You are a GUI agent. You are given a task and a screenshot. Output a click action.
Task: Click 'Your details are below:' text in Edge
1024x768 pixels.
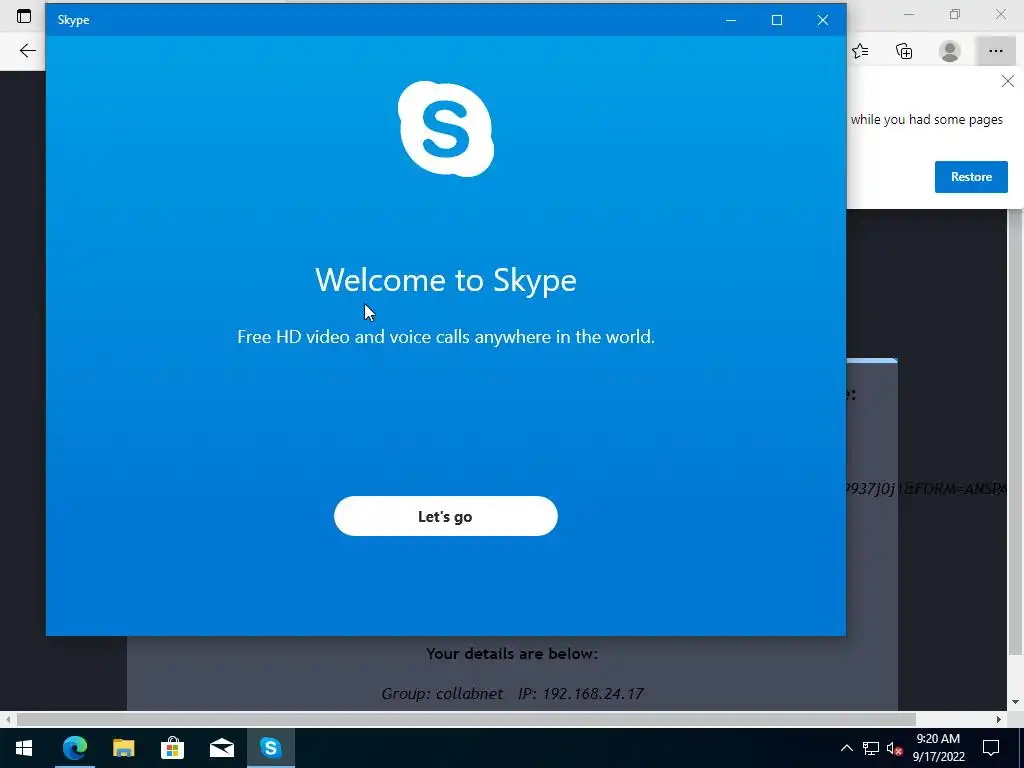click(511, 654)
